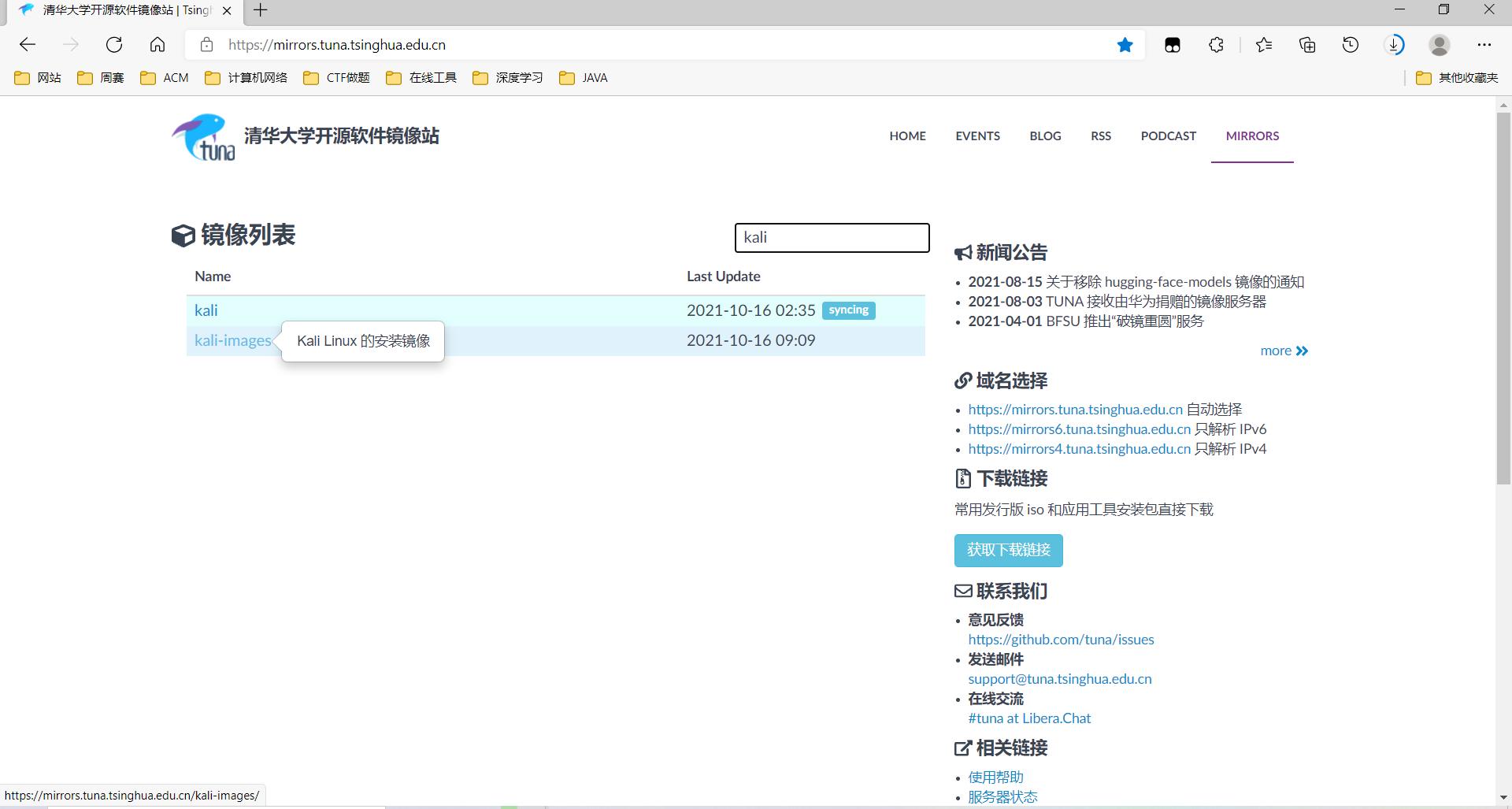Viewport: 1512px width, 809px height.
Task: Click the support@tuna.tsinghua.edu.cn email link
Action: [1059, 679]
